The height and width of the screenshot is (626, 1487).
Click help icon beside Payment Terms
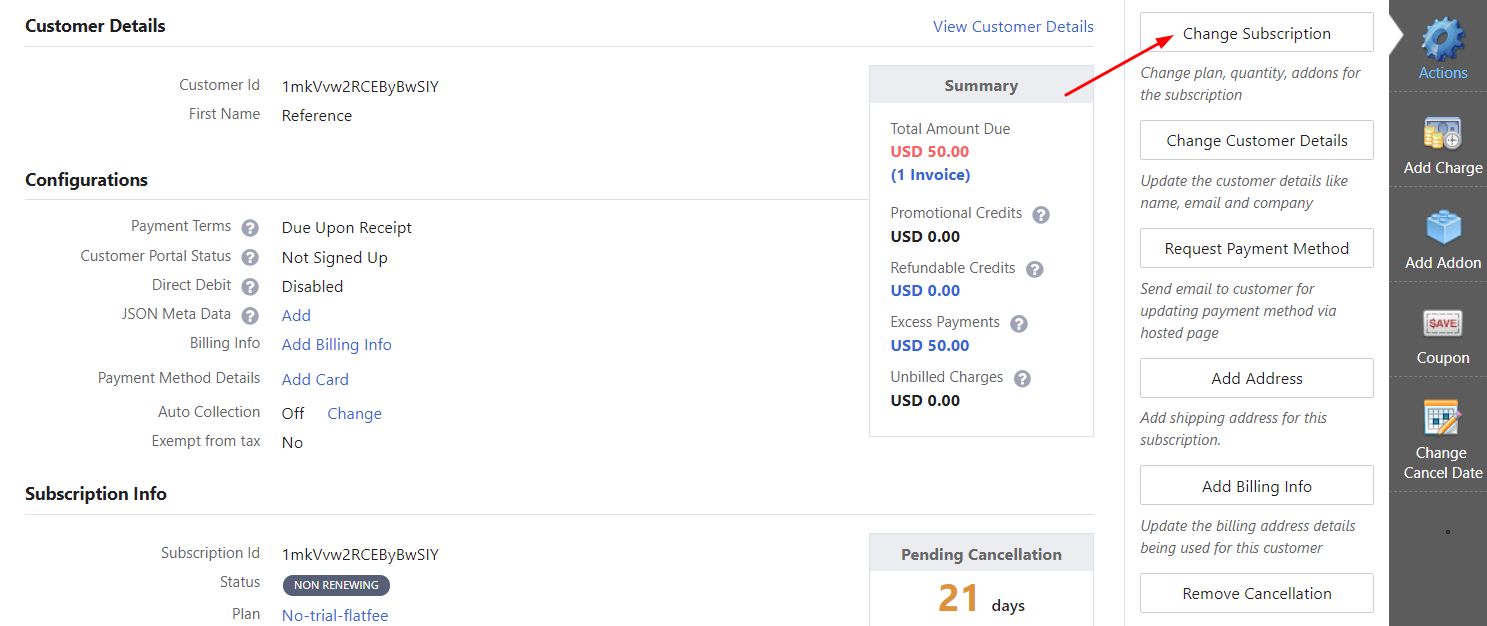[250, 228]
